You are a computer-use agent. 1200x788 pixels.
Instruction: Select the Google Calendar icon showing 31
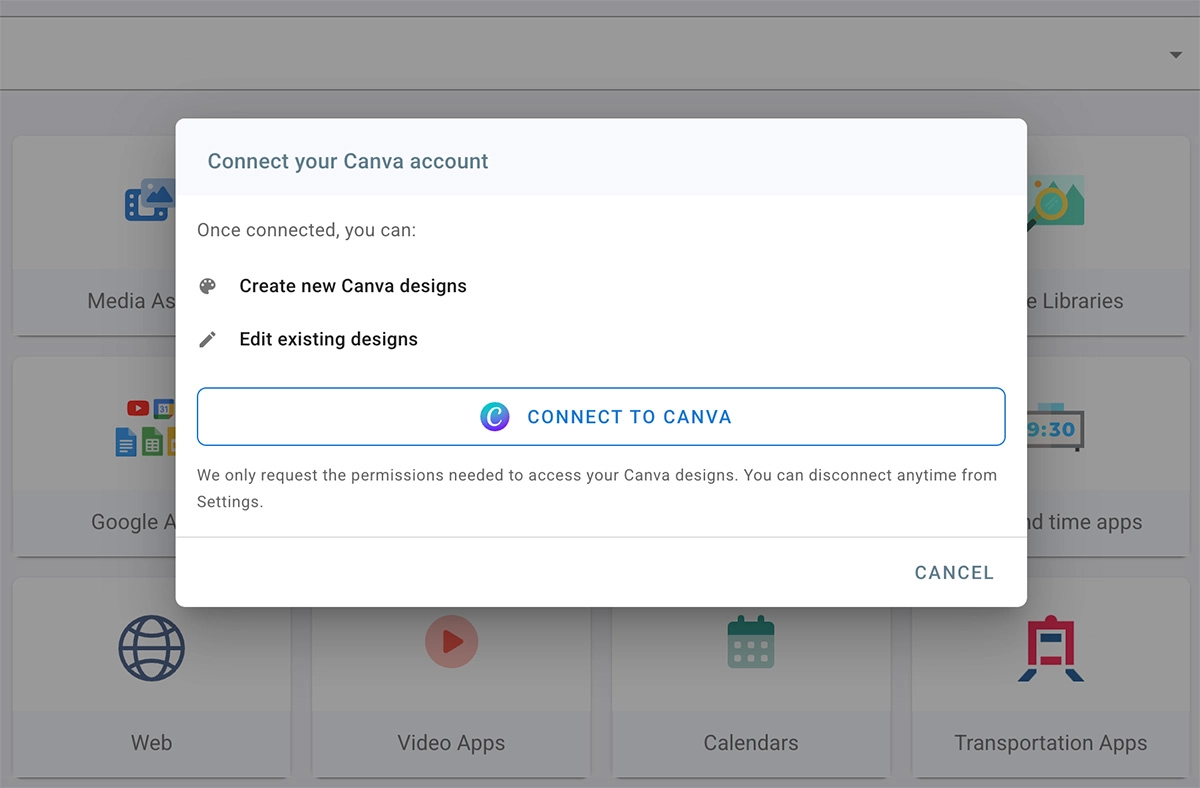click(x=162, y=409)
